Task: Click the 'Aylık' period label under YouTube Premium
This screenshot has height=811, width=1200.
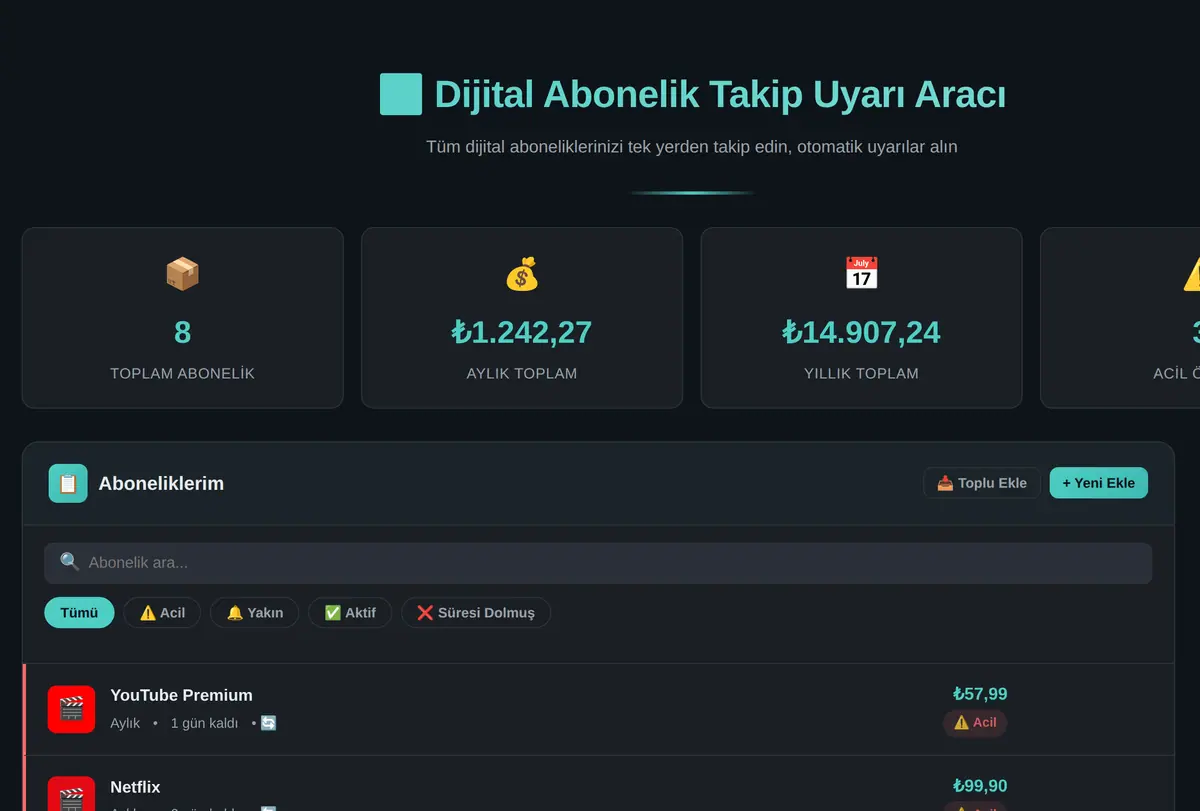Action: coord(125,723)
